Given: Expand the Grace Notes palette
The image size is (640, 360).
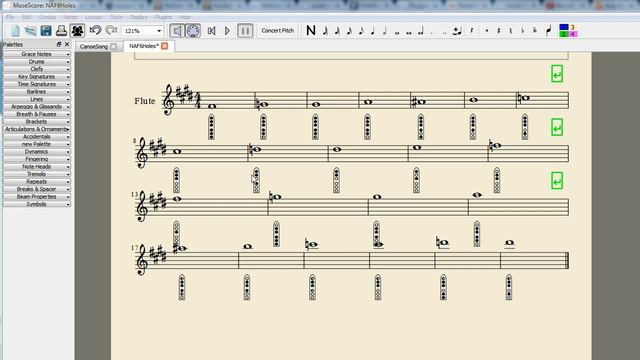Looking at the screenshot, I should (x=37, y=54).
